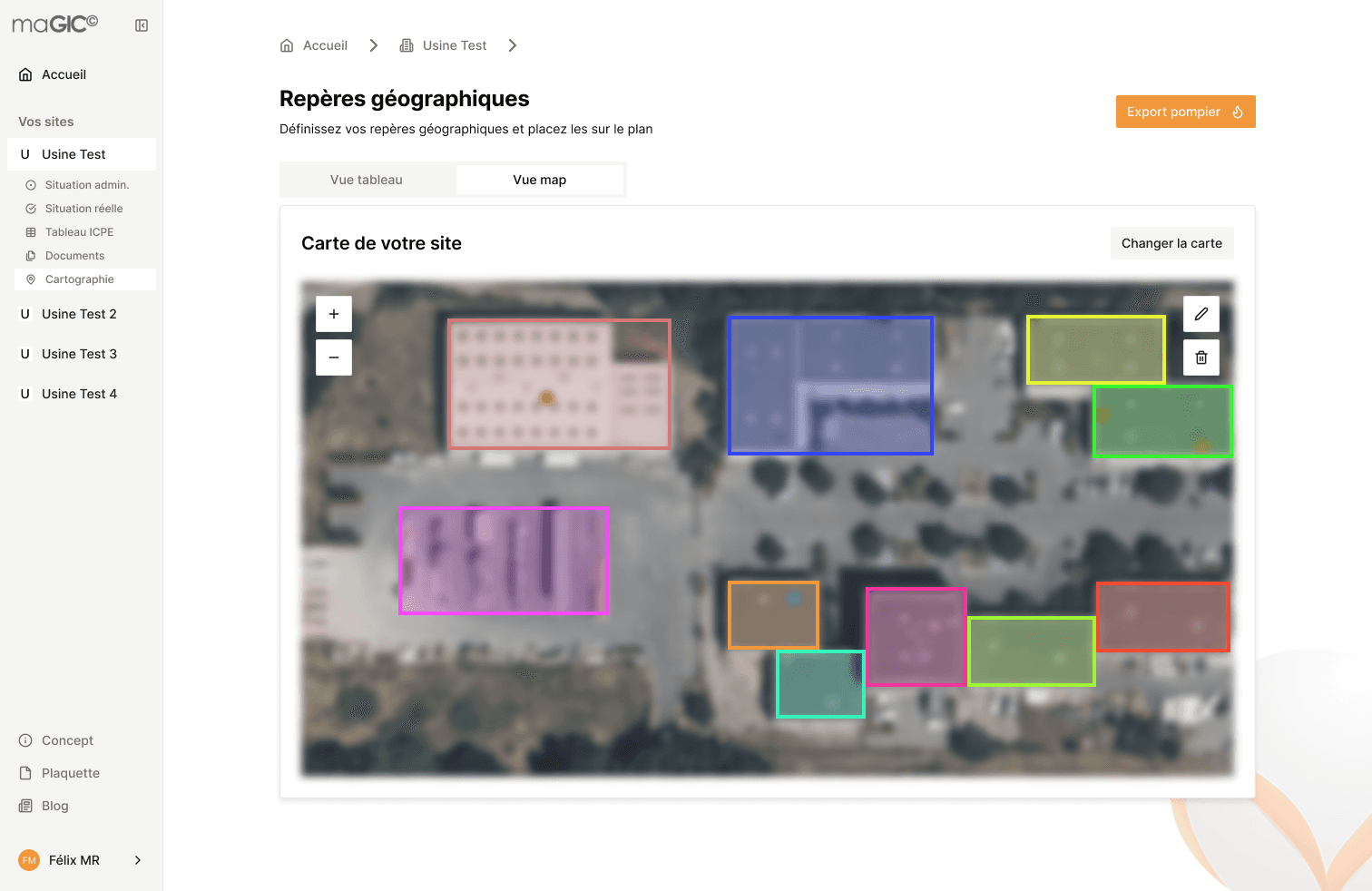This screenshot has height=891, width=1372.
Task: Click the FM user avatar at bottom left
Action: 28,859
